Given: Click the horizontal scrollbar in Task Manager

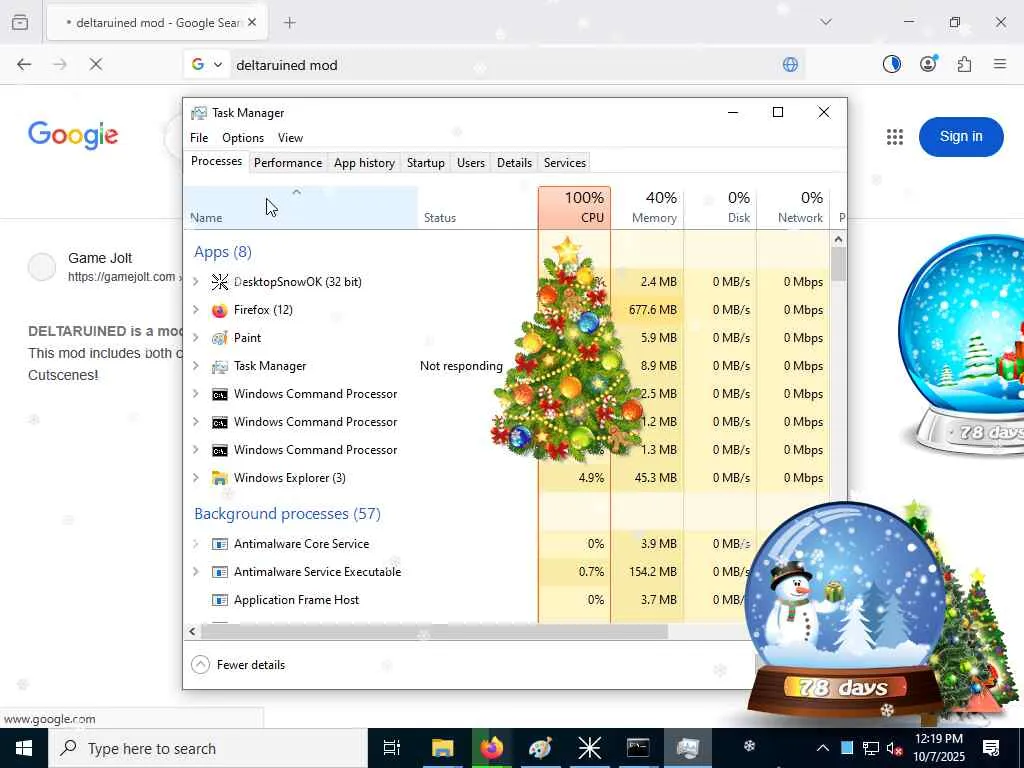Looking at the screenshot, I should pyautogui.click(x=434, y=632).
